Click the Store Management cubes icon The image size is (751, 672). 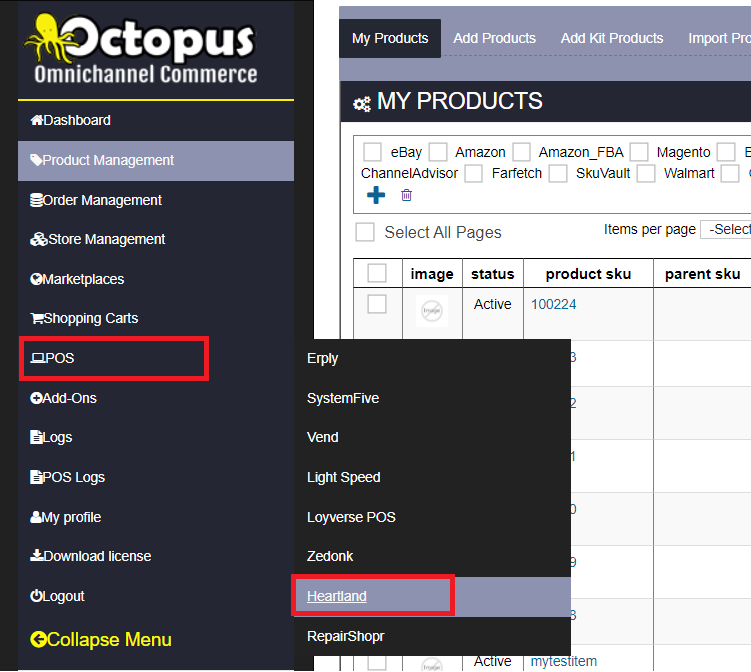(x=38, y=239)
